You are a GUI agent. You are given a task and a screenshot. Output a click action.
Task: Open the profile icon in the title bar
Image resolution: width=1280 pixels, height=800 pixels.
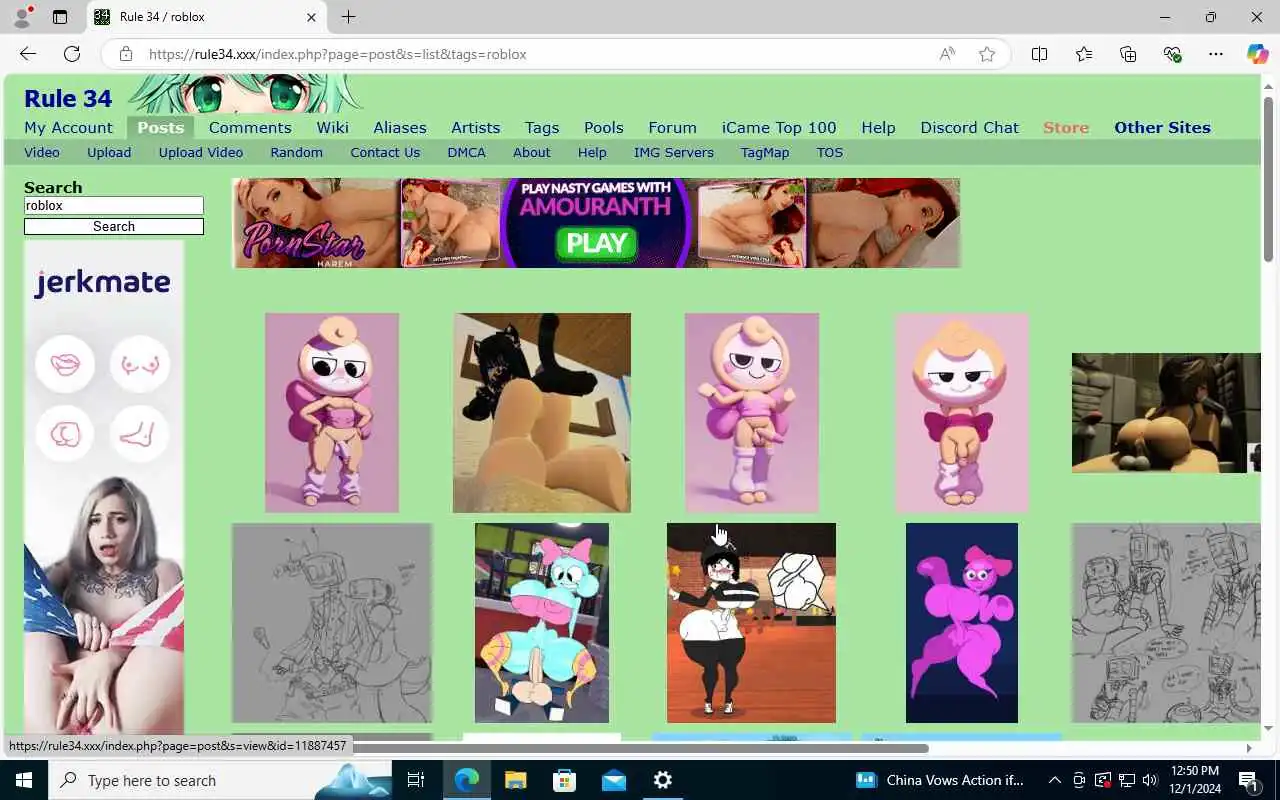[x=21, y=17]
